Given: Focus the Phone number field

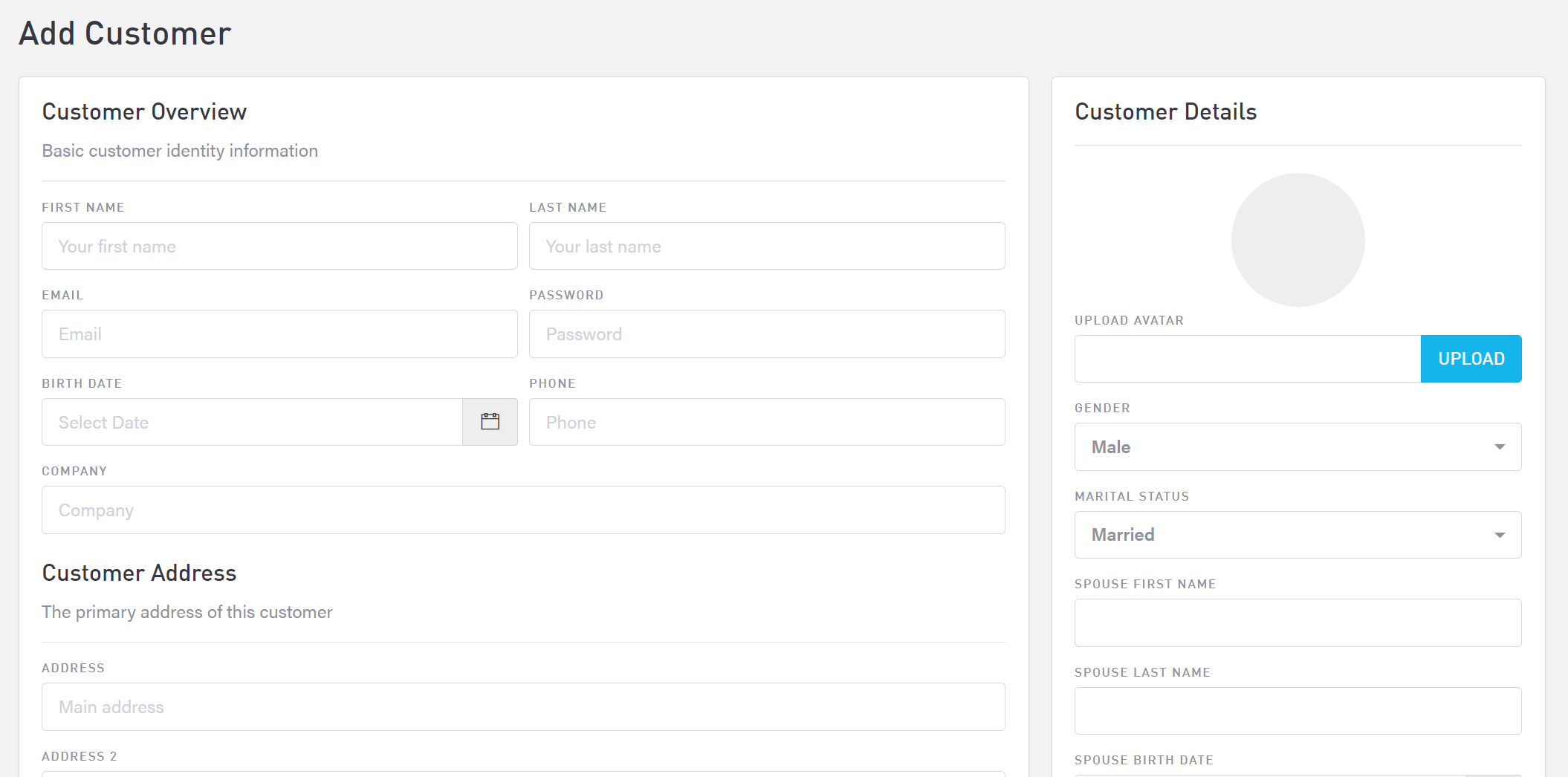Looking at the screenshot, I should click(x=767, y=423).
